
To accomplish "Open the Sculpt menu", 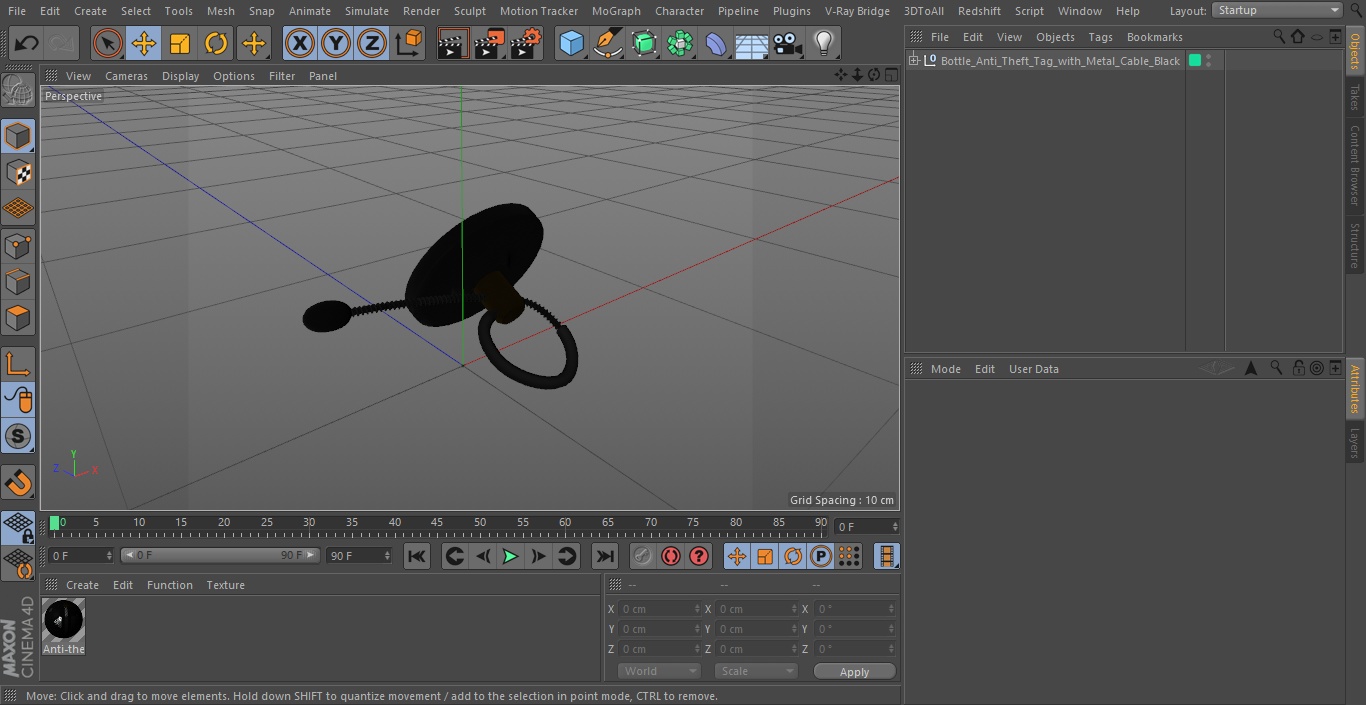I will click(470, 11).
